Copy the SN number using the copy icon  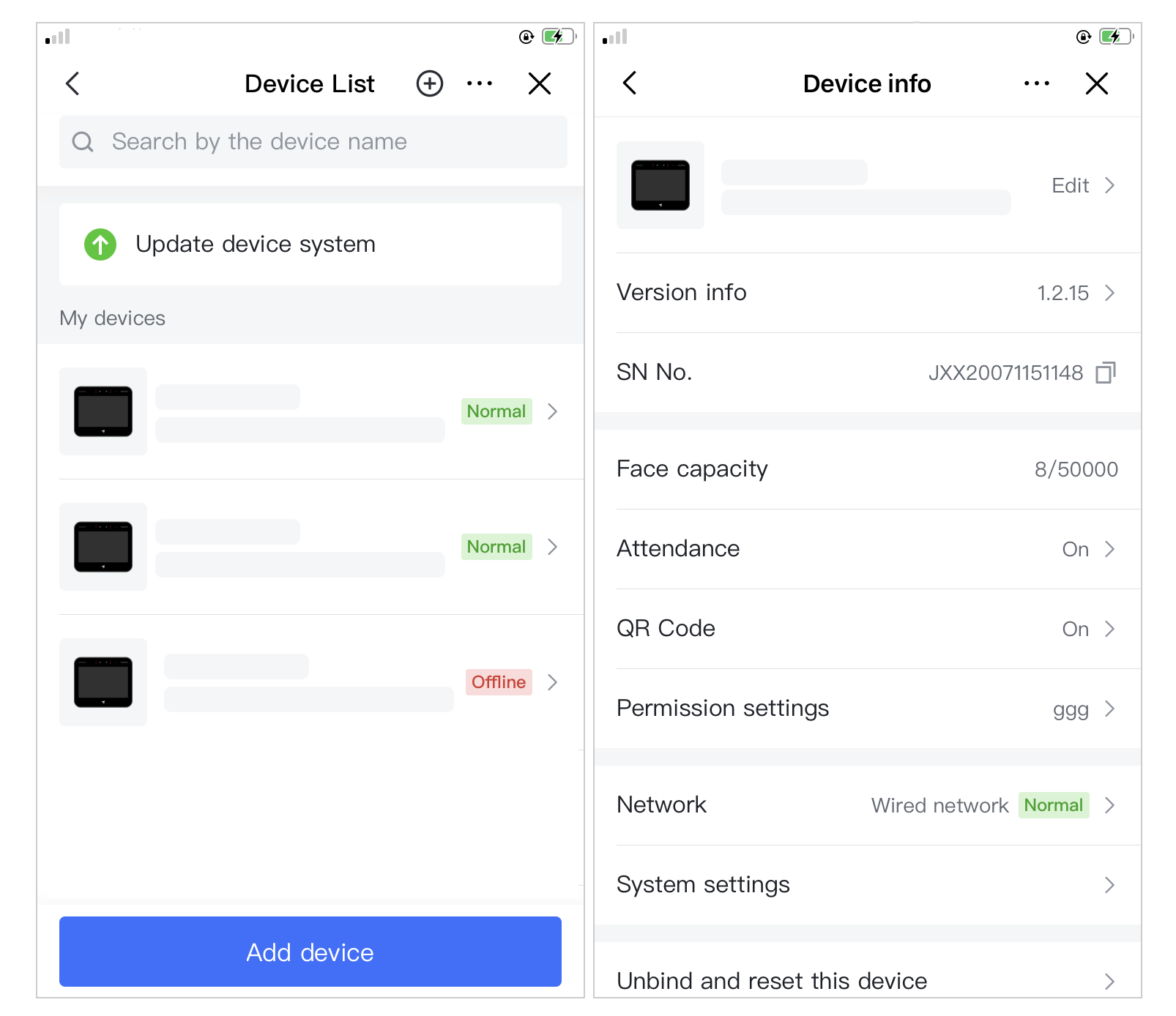1105,373
